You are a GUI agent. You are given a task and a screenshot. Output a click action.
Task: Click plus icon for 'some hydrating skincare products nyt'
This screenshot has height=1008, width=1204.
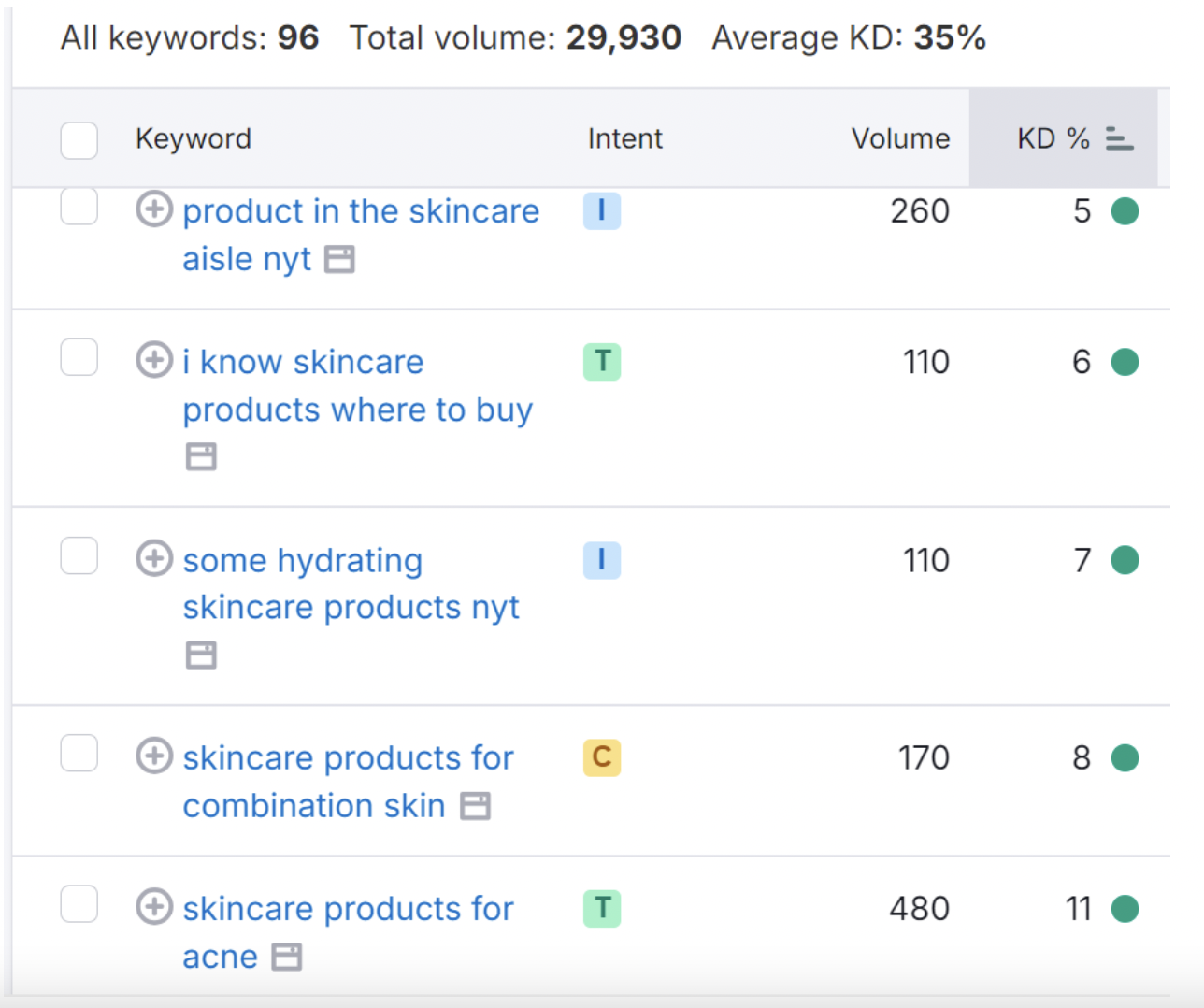click(154, 558)
